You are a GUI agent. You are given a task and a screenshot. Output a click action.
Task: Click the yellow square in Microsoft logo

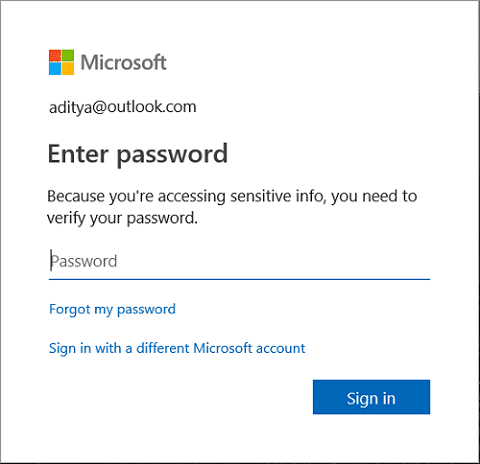68,69
